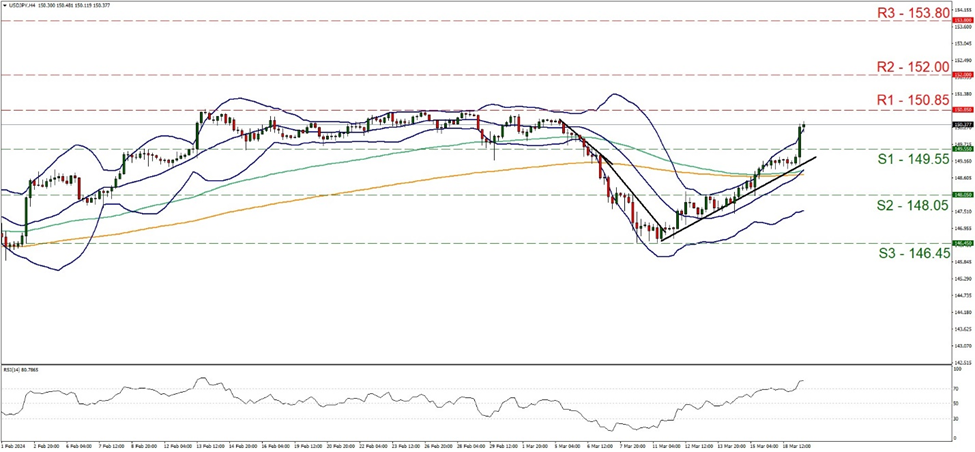Click the current price 150.377 axis marker

(x=959, y=124)
